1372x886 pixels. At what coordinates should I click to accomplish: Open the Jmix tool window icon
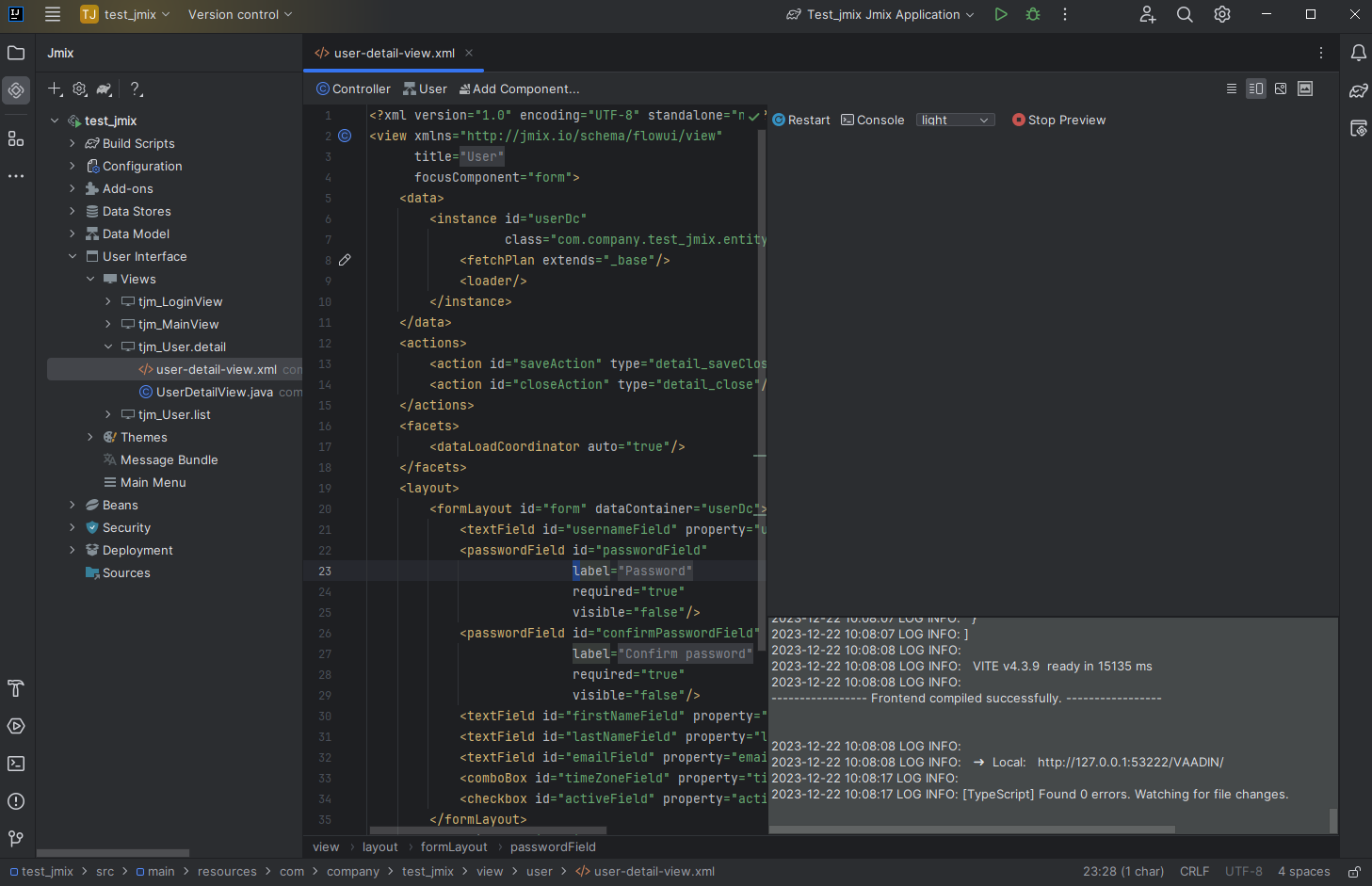pos(16,90)
